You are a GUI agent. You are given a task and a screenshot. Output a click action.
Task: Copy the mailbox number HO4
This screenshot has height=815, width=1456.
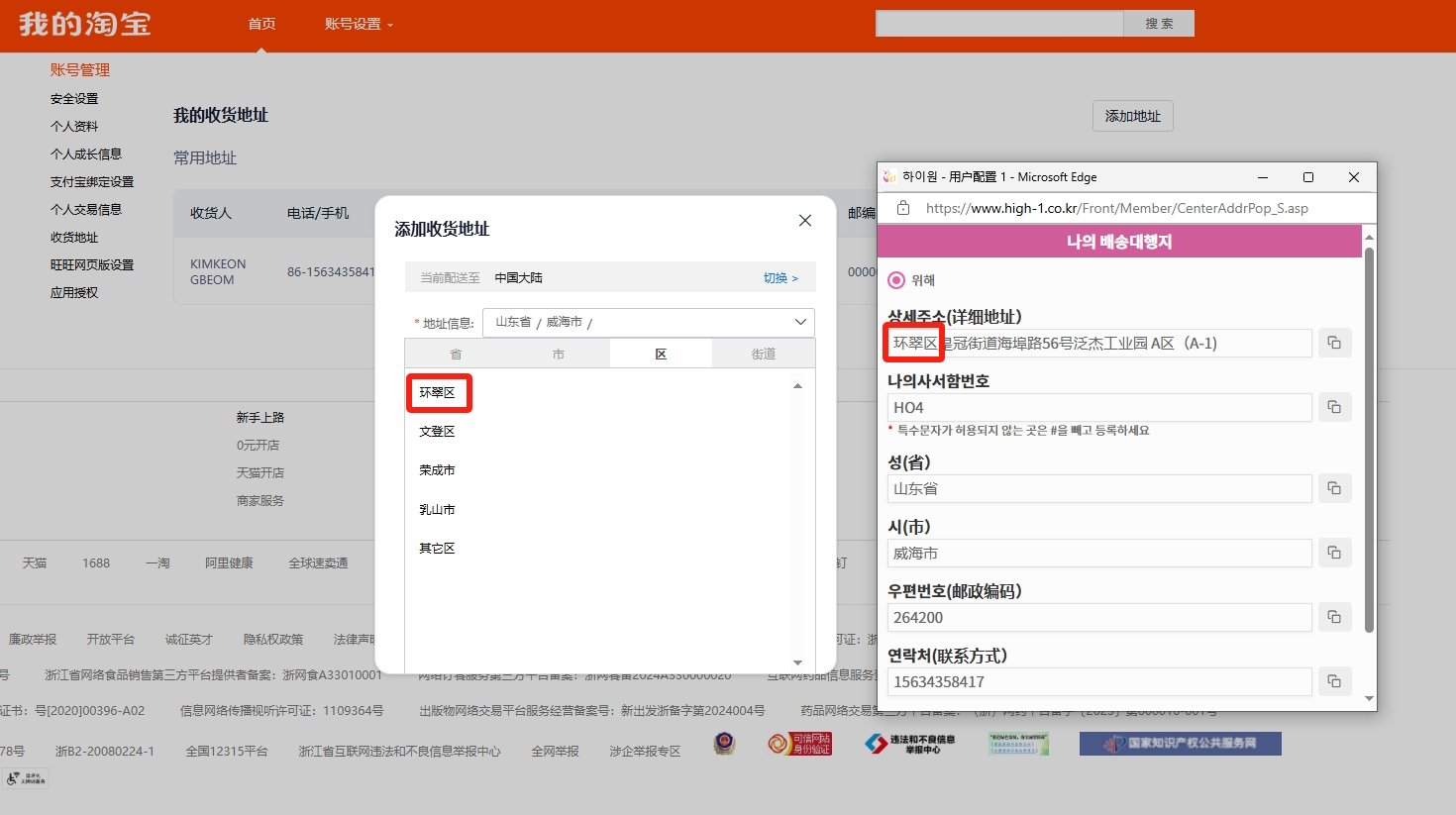click(1334, 407)
